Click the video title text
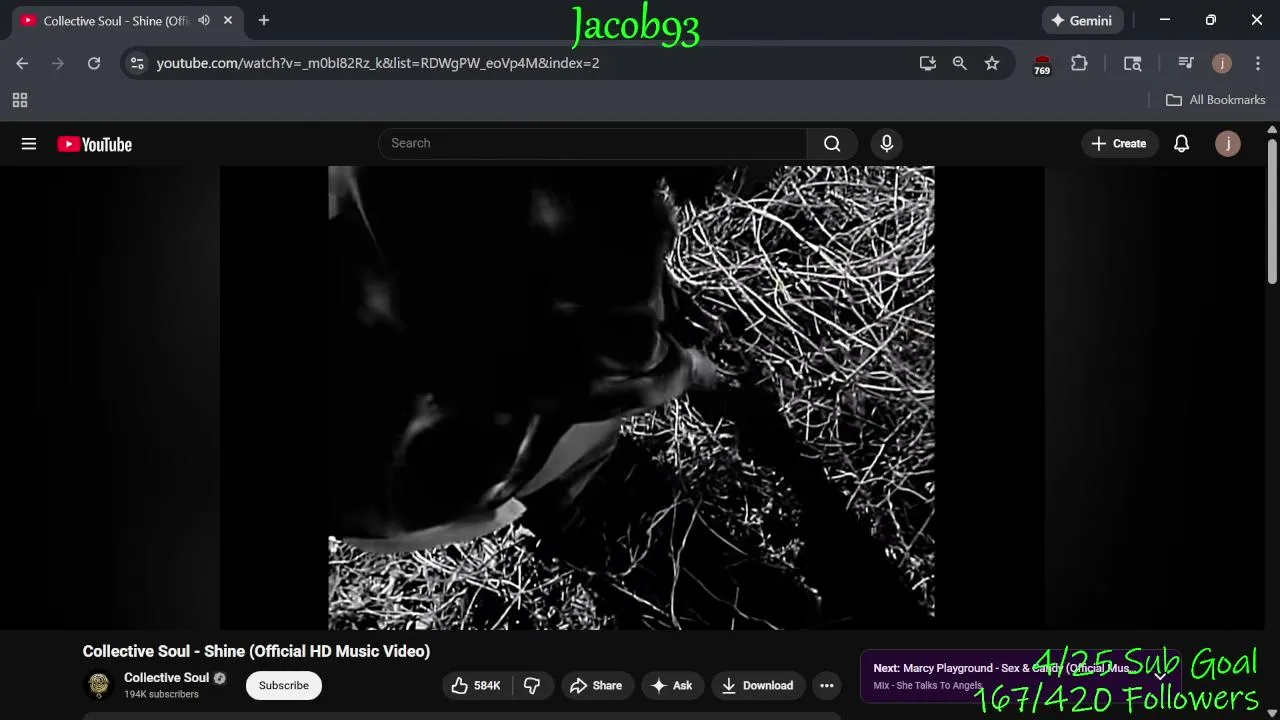1280x720 pixels. pyautogui.click(x=256, y=651)
